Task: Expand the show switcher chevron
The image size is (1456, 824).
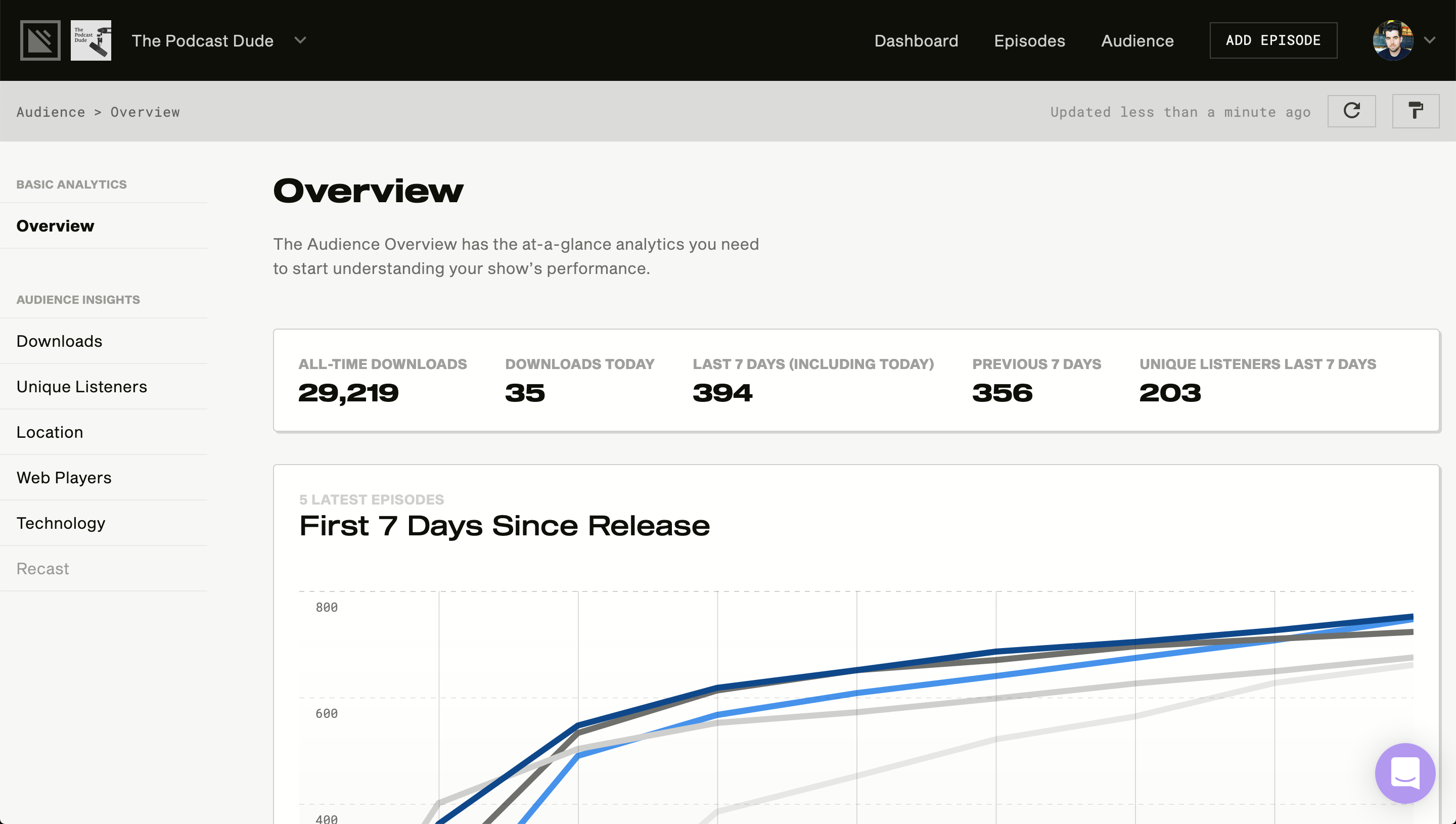Action: [300, 40]
